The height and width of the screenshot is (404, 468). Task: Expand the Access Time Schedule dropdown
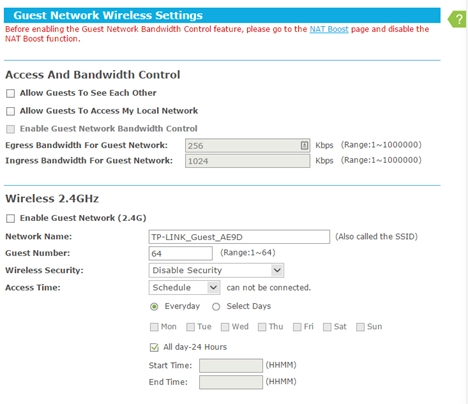tap(184, 287)
